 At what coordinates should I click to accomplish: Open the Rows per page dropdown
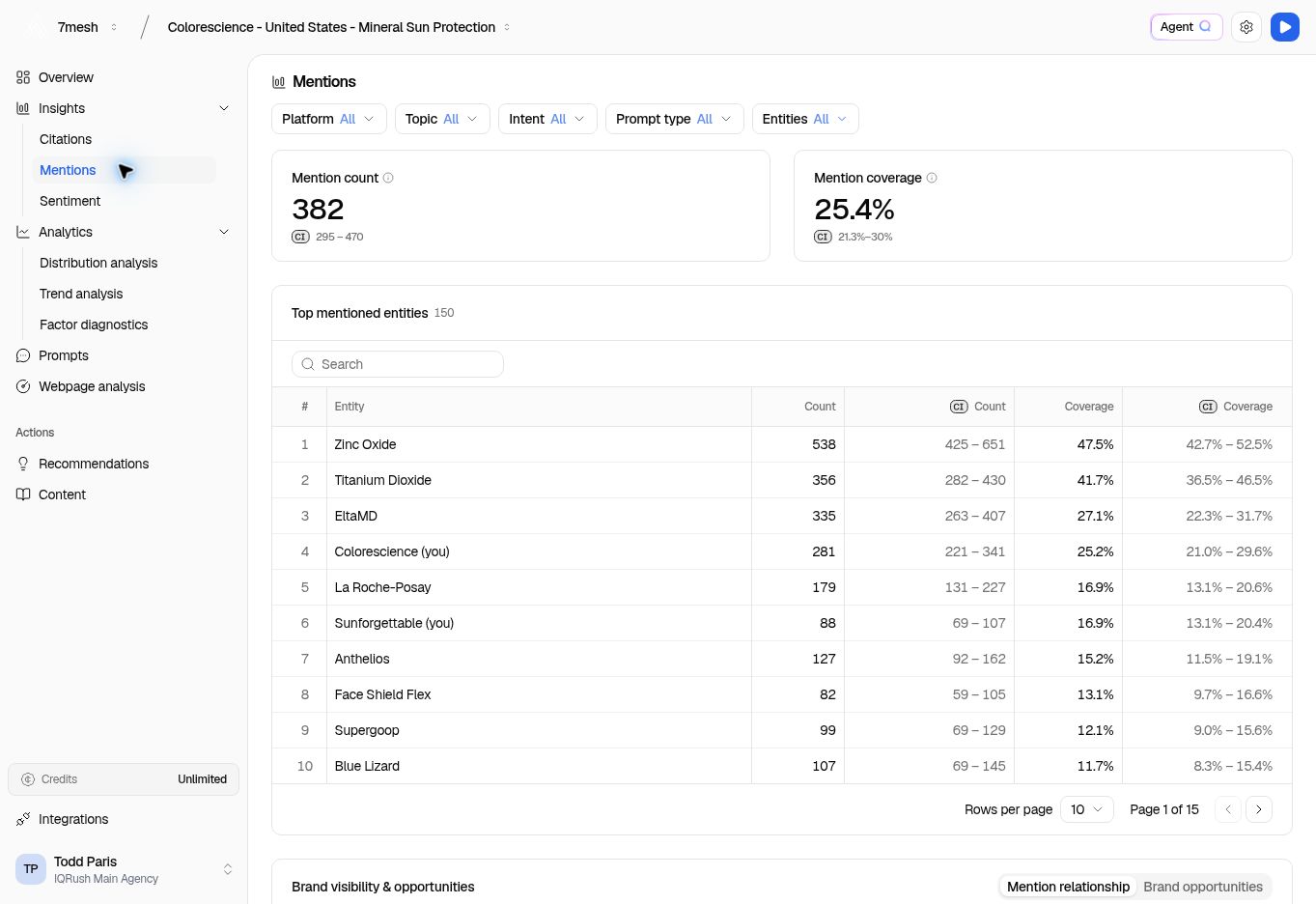click(1087, 809)
